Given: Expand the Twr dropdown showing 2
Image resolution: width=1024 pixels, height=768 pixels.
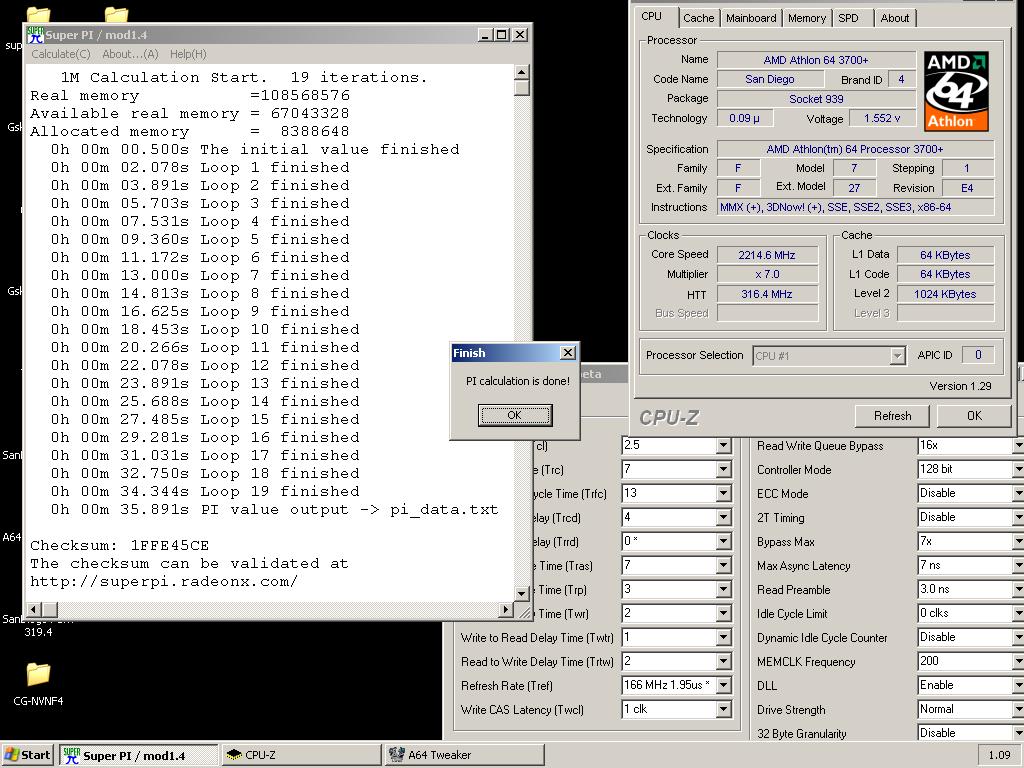Looking at the screenshot, I should point(723,614).
